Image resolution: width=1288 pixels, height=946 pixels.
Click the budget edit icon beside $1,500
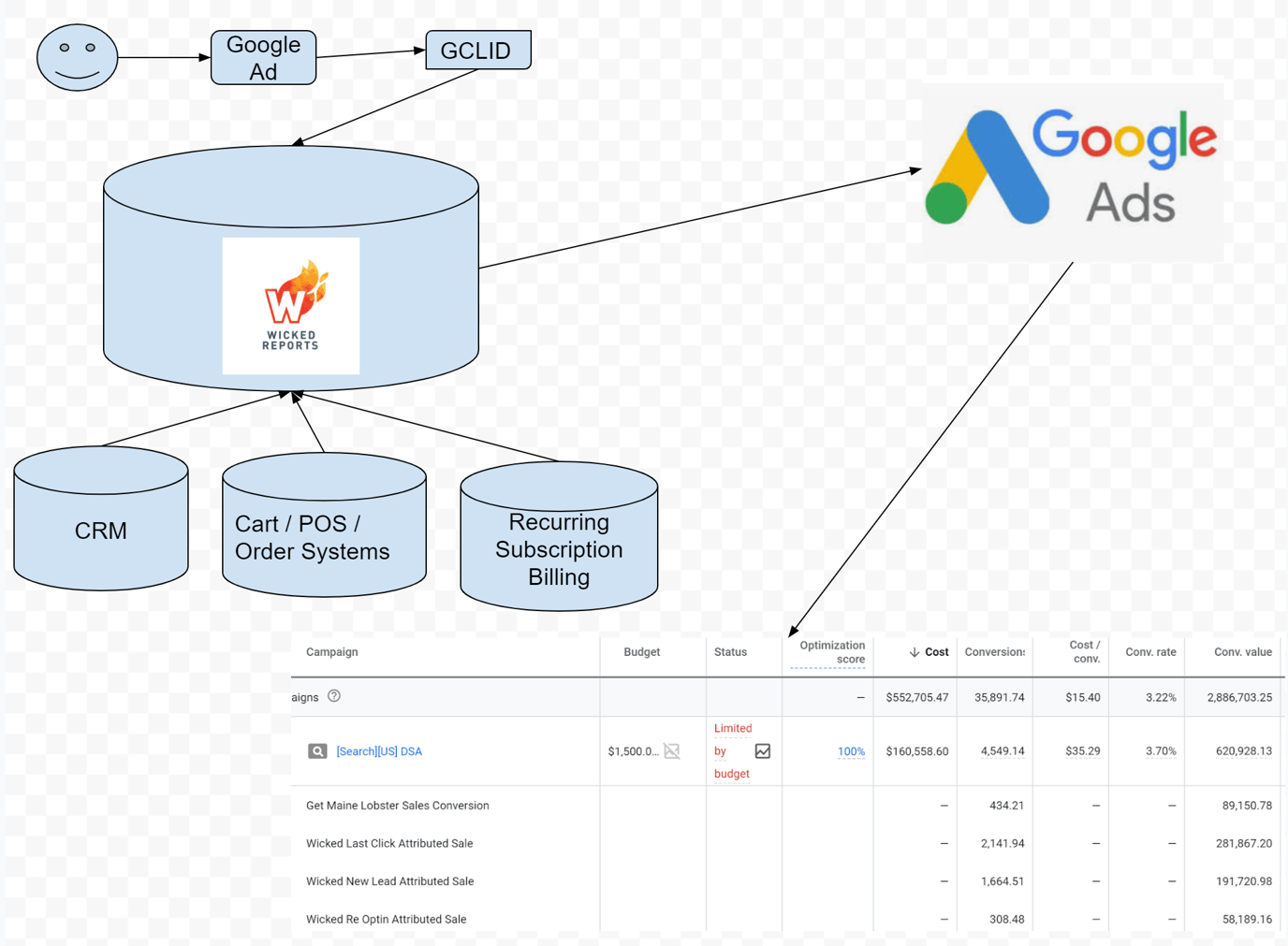[x=672, y=751]
